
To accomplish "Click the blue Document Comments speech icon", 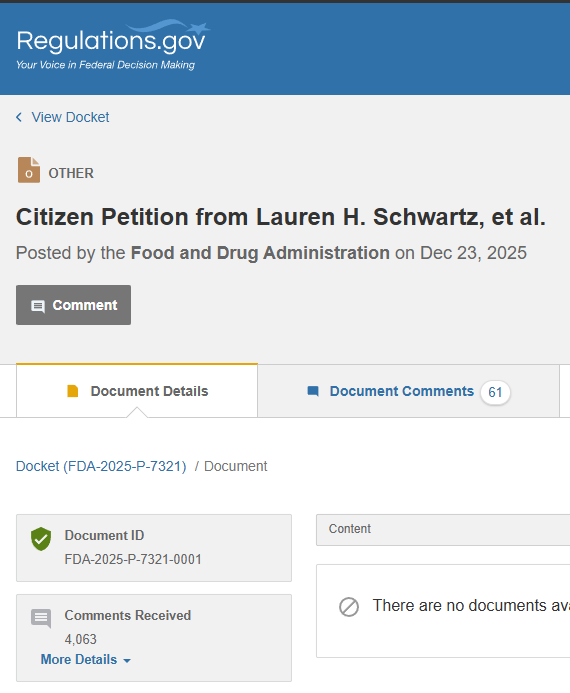I will pyautogui.click(x=313, y=391).
